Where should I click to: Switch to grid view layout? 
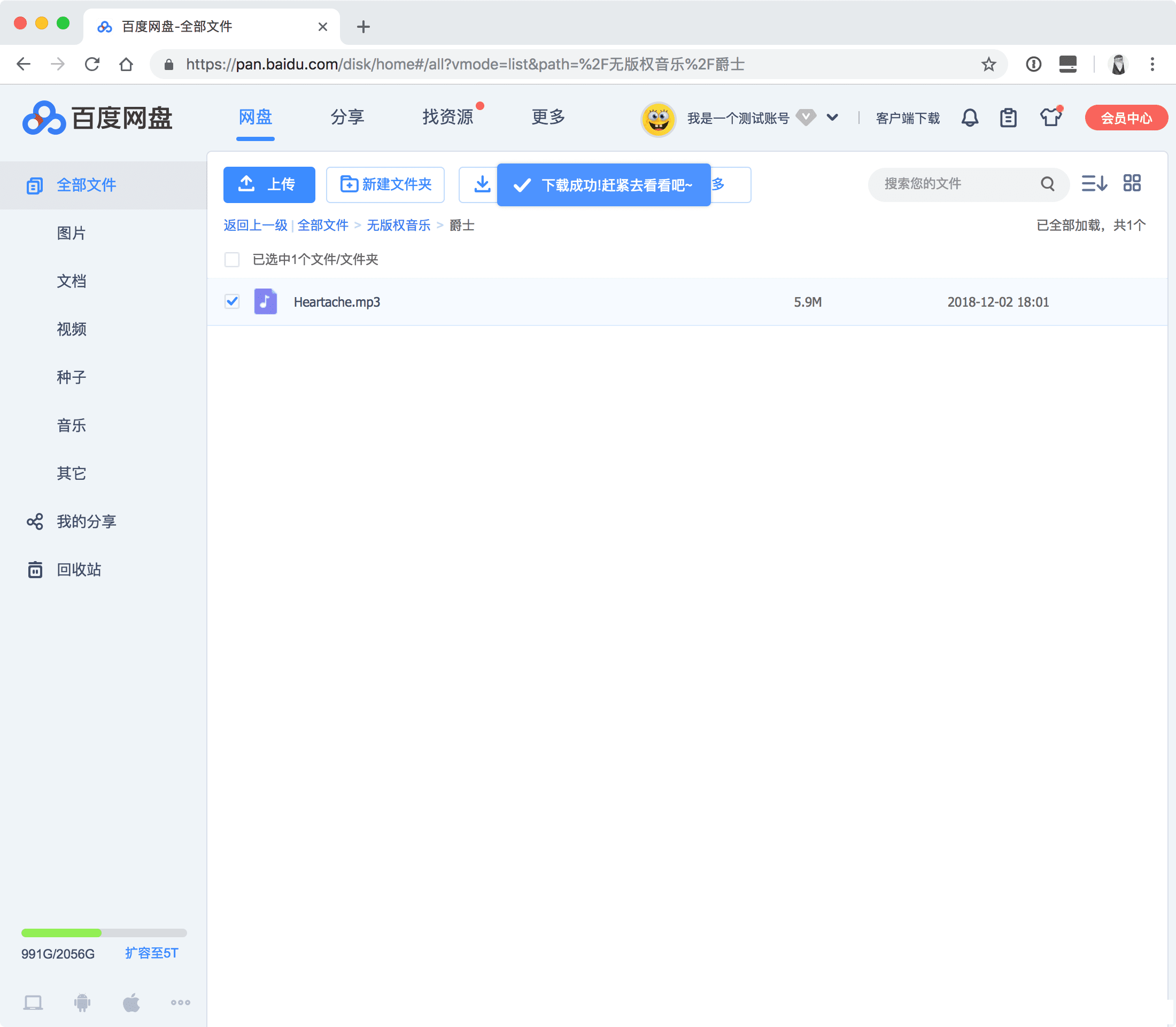(x=1132, y=183)
